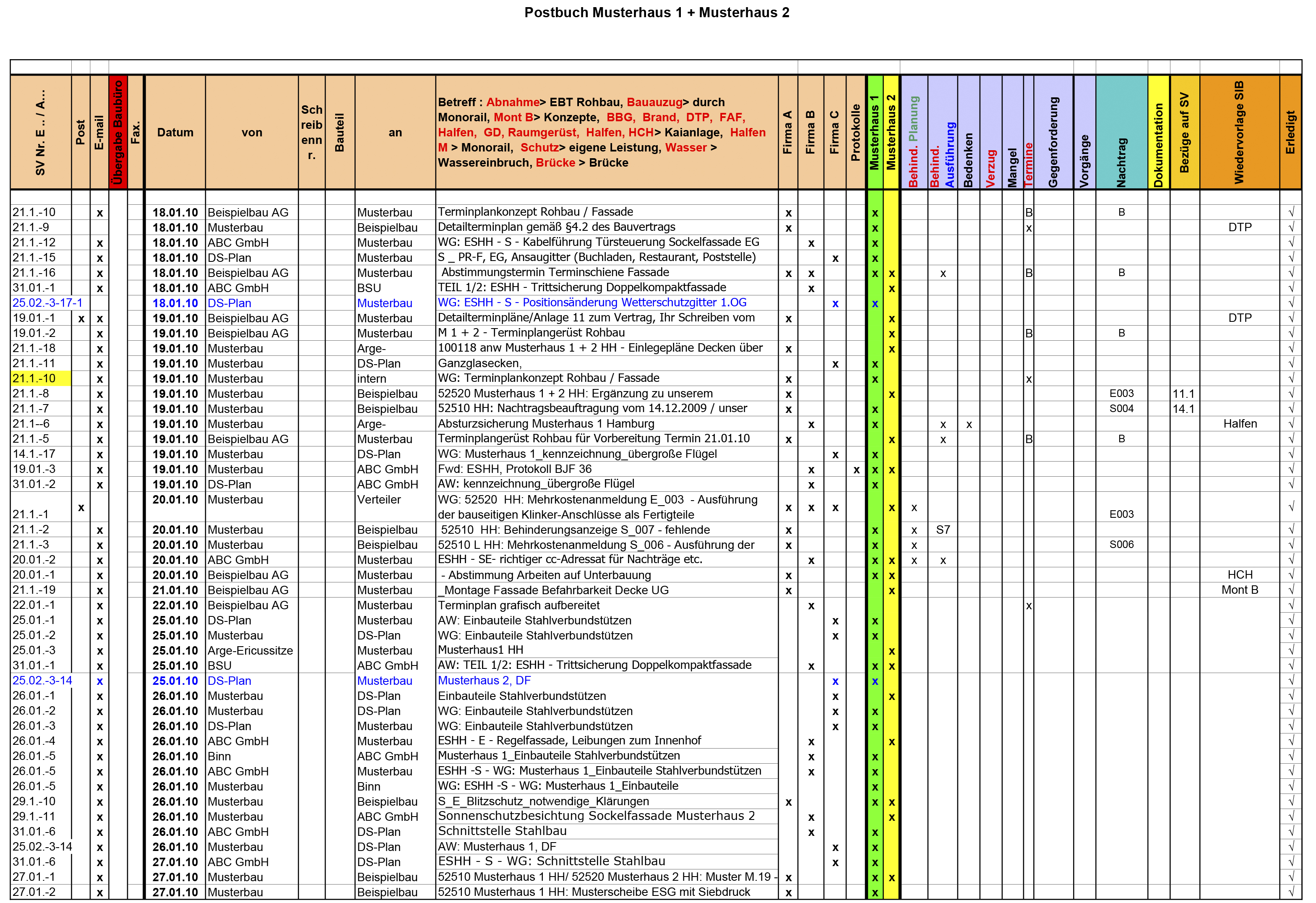Select the Nachtrag value 'S004'
This screenshot has height=903, width=1316.
[x=1122, y=408]
